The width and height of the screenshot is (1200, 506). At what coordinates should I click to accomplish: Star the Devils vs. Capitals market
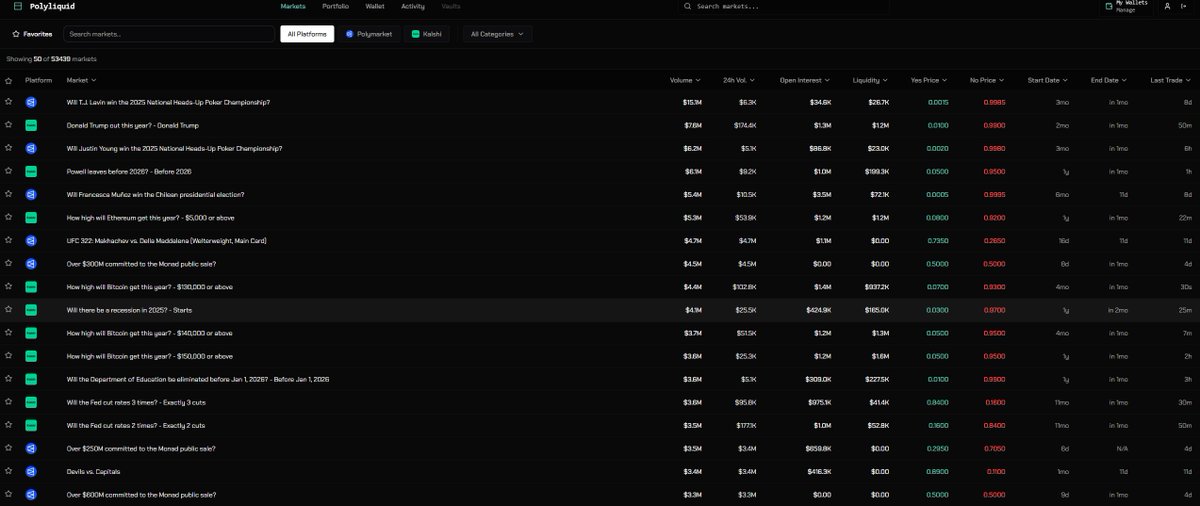(x=9, y=471)
